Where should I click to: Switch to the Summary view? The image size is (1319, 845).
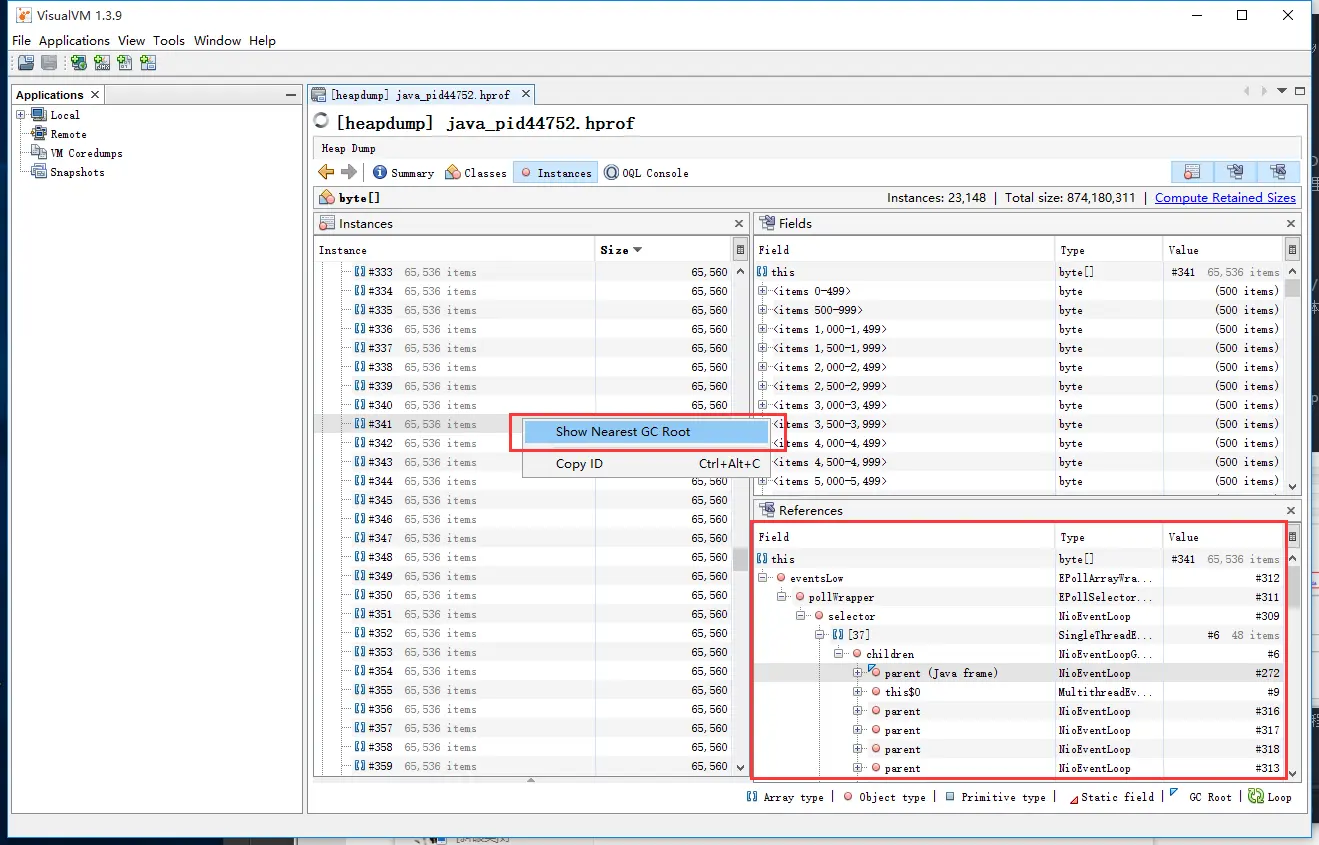[403, 173]
